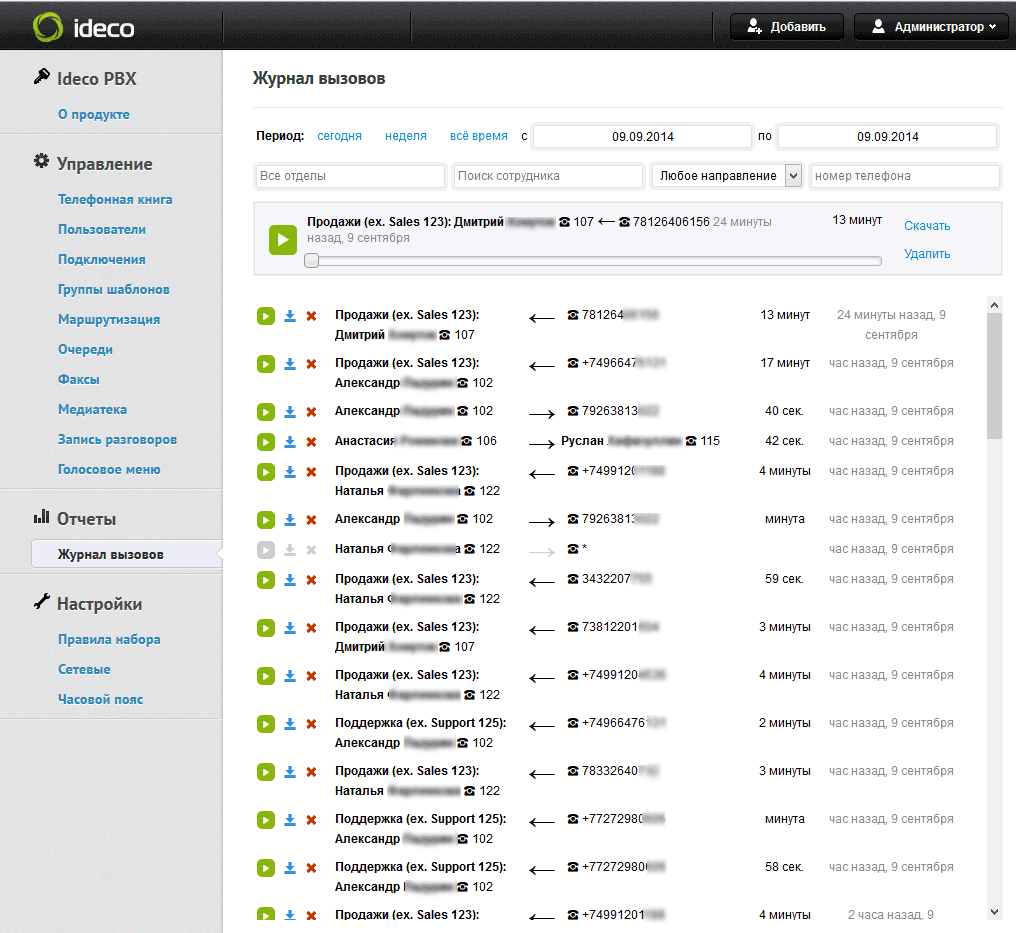Download the 59 сек. call recording

(x=290, y=580)
